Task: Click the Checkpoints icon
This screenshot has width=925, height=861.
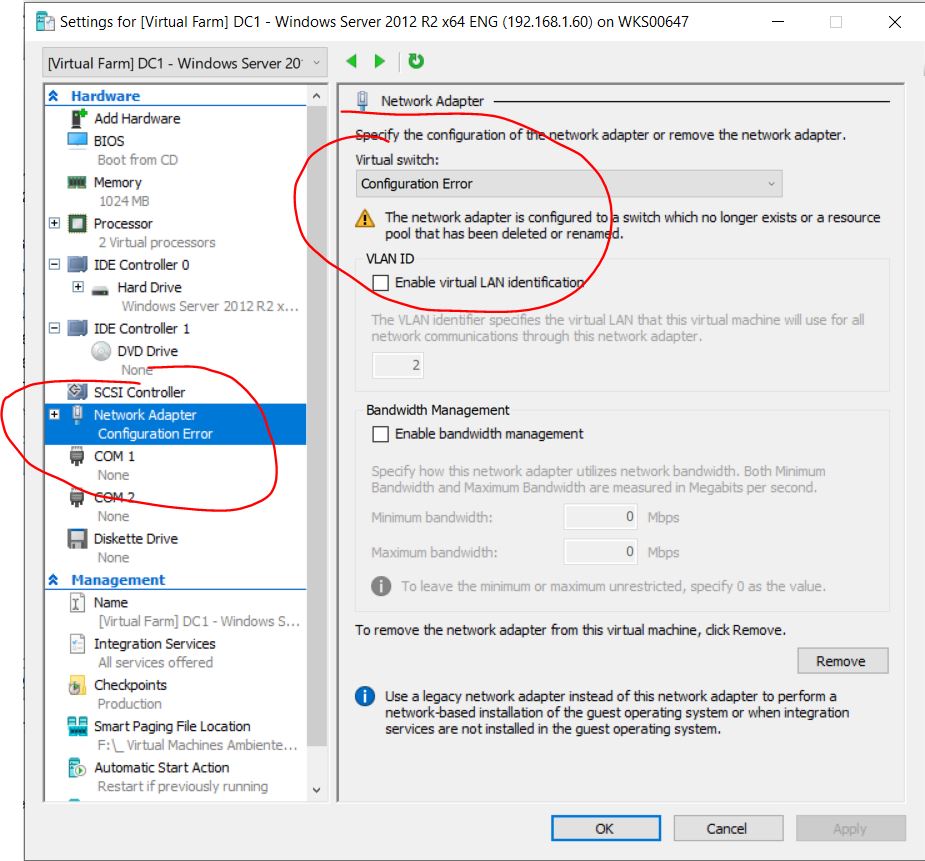Action: coord(77,685)
